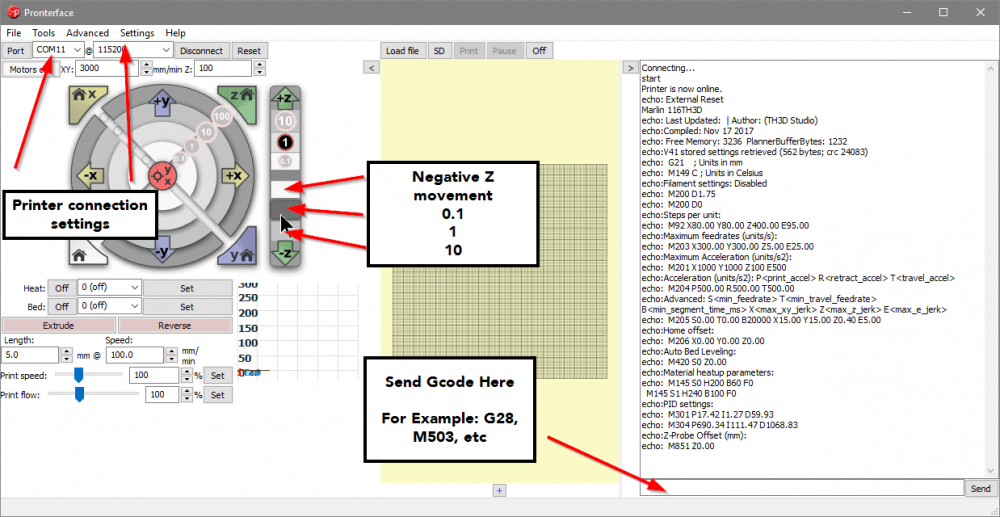Screen dimensions: 1000x517
Task: Click log line 'Marlin 116TH3D'
Action: tap(673, 110)
